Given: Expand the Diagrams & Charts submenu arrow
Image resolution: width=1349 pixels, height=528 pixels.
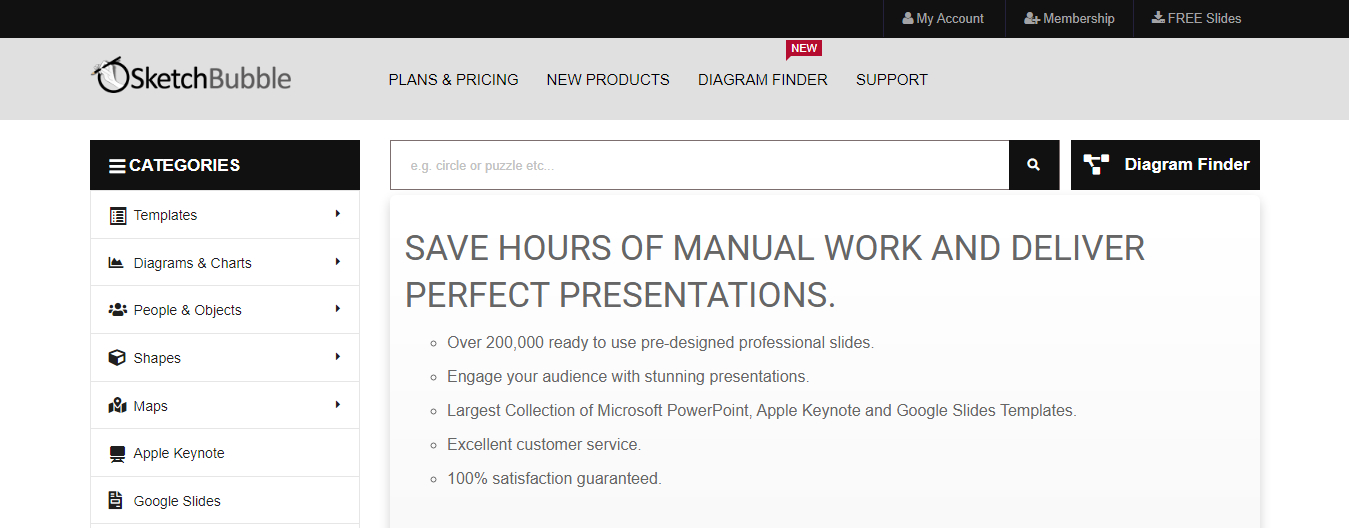Looking at the screenshot, I should pyautogui.click(x=338, y=262).
